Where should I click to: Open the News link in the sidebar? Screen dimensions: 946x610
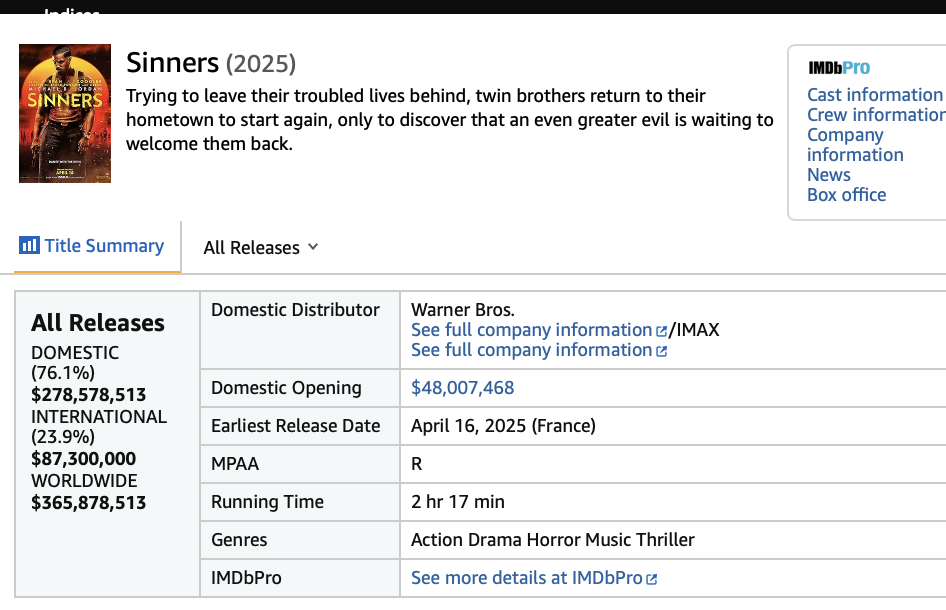[x=828, y=175]
